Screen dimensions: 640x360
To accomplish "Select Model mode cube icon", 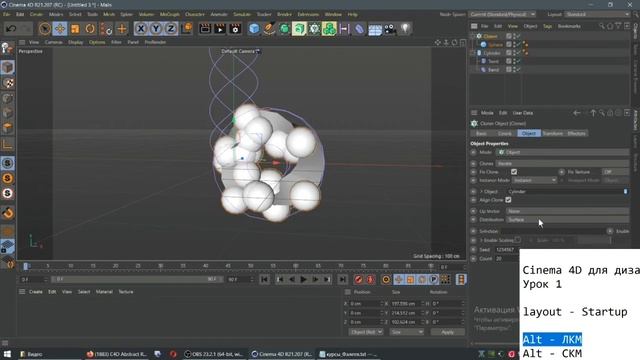I will (7, 67).
